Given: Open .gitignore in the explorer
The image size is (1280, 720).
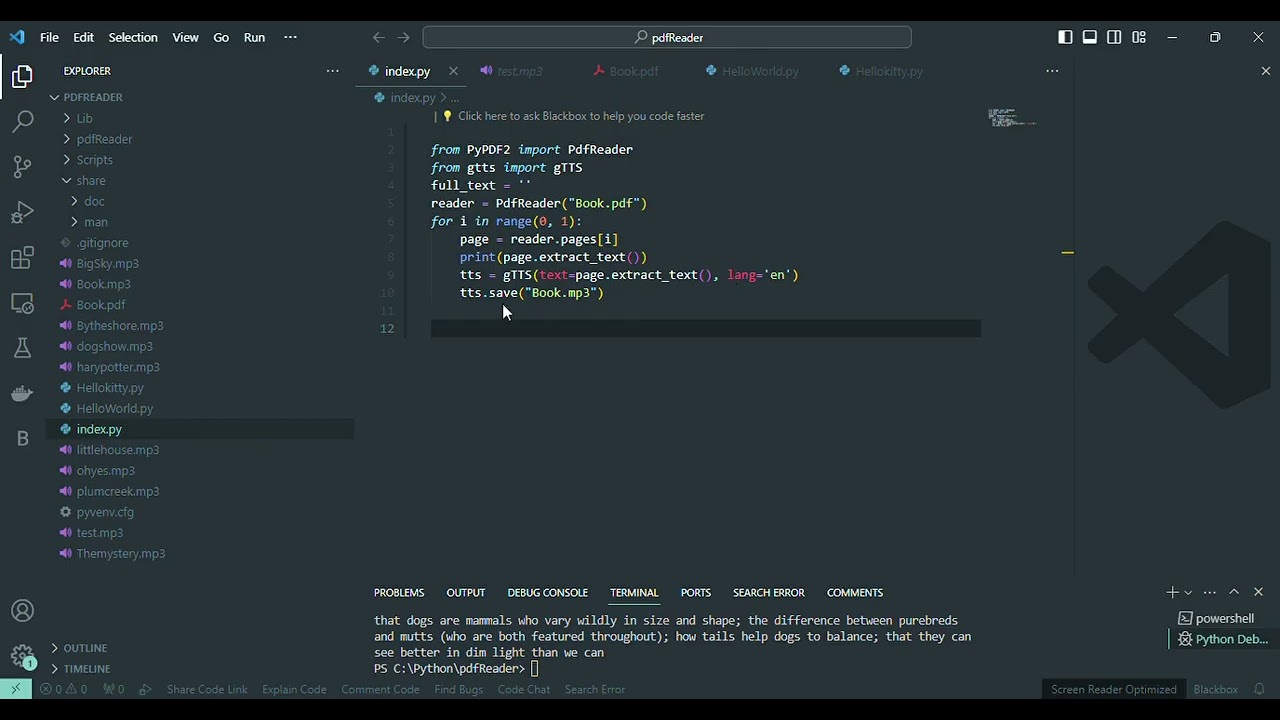Looking at the screenshot, I should tap(102, 243).
